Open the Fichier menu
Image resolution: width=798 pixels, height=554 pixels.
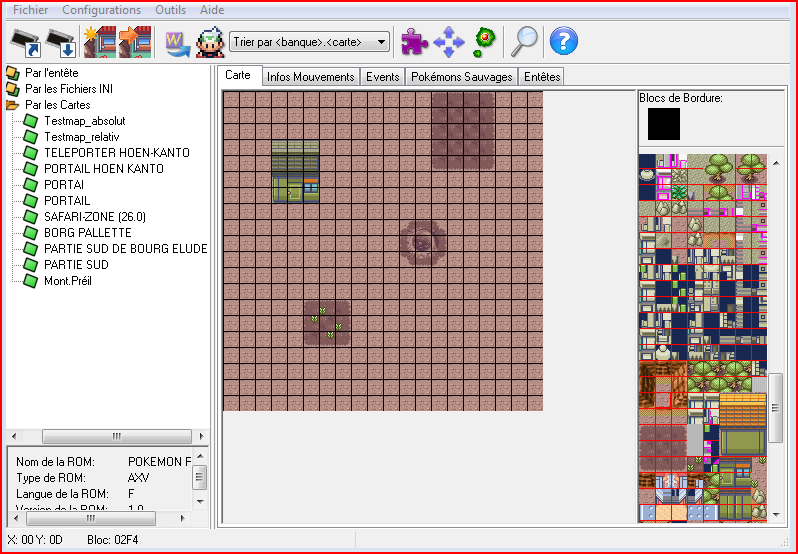[31, 10]
